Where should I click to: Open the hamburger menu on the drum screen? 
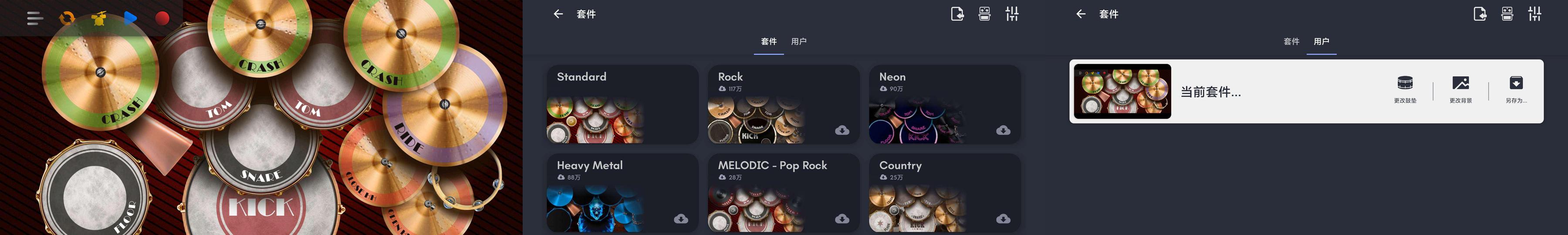tap(35, 18)
